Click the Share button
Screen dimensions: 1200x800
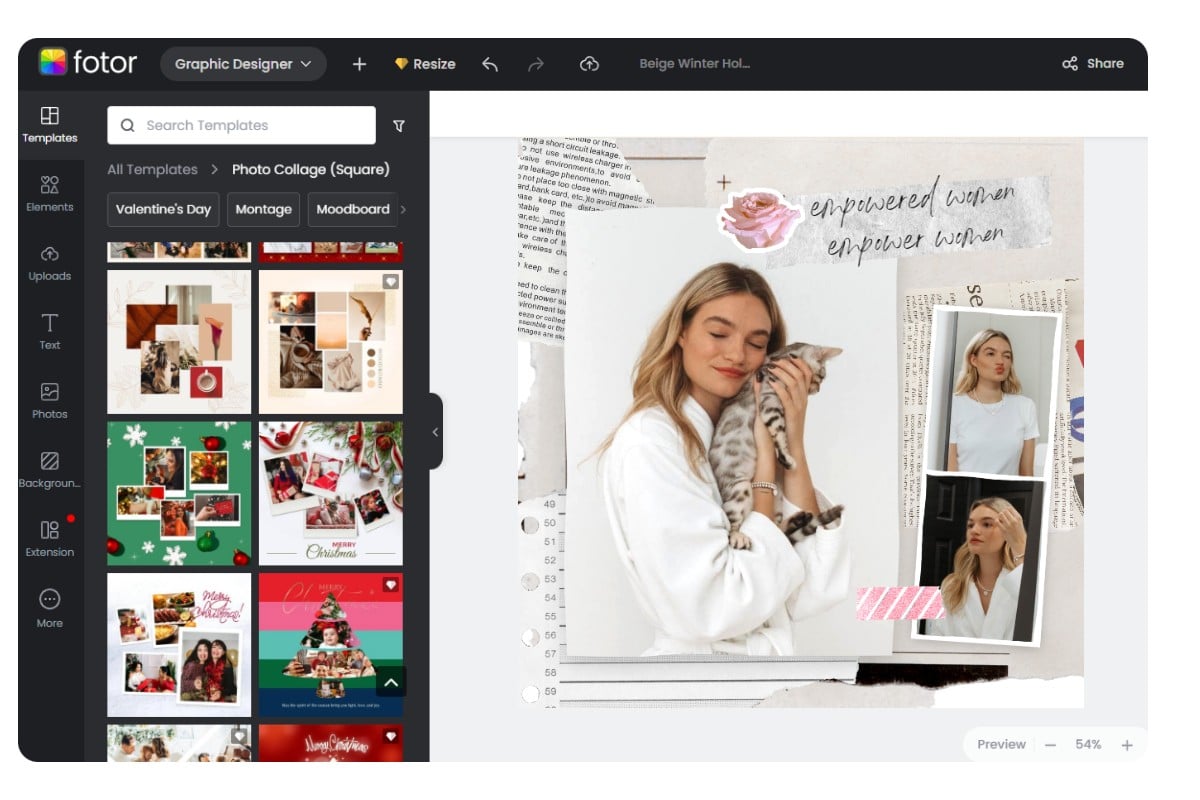[1093, 63]
